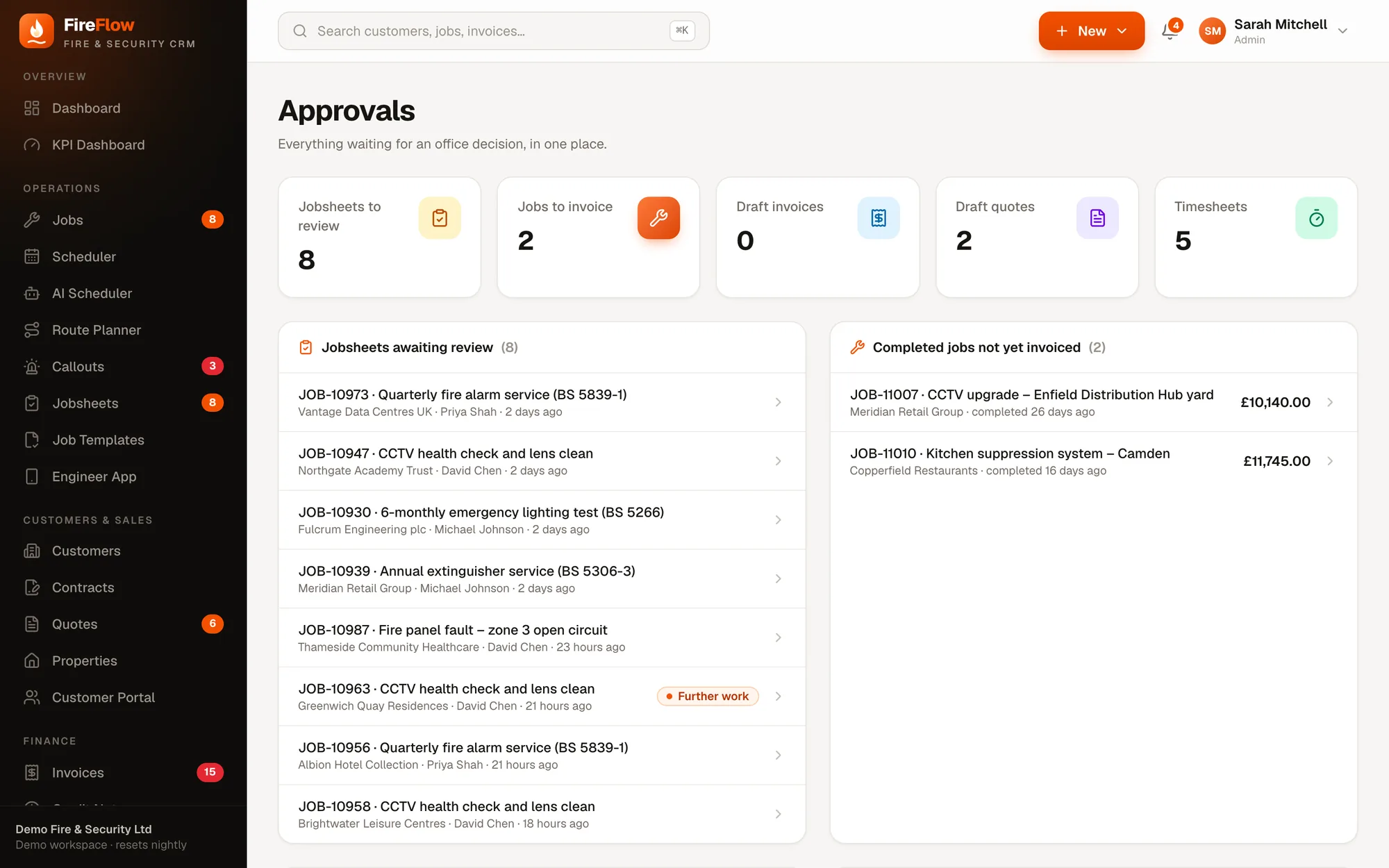The width and height of the screenshot is (1389, 868).
Task: Open Job Templates sidebar item
Action: [x=124, y=440]
